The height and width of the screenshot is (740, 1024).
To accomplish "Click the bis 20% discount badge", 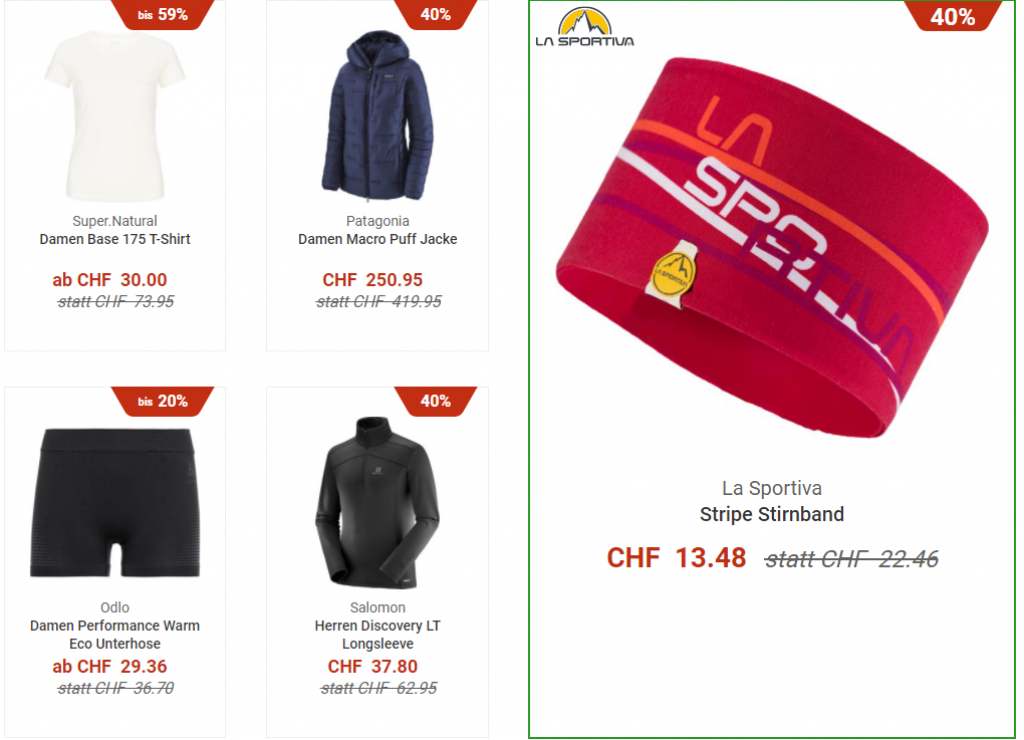I will (x=163, y=401).
